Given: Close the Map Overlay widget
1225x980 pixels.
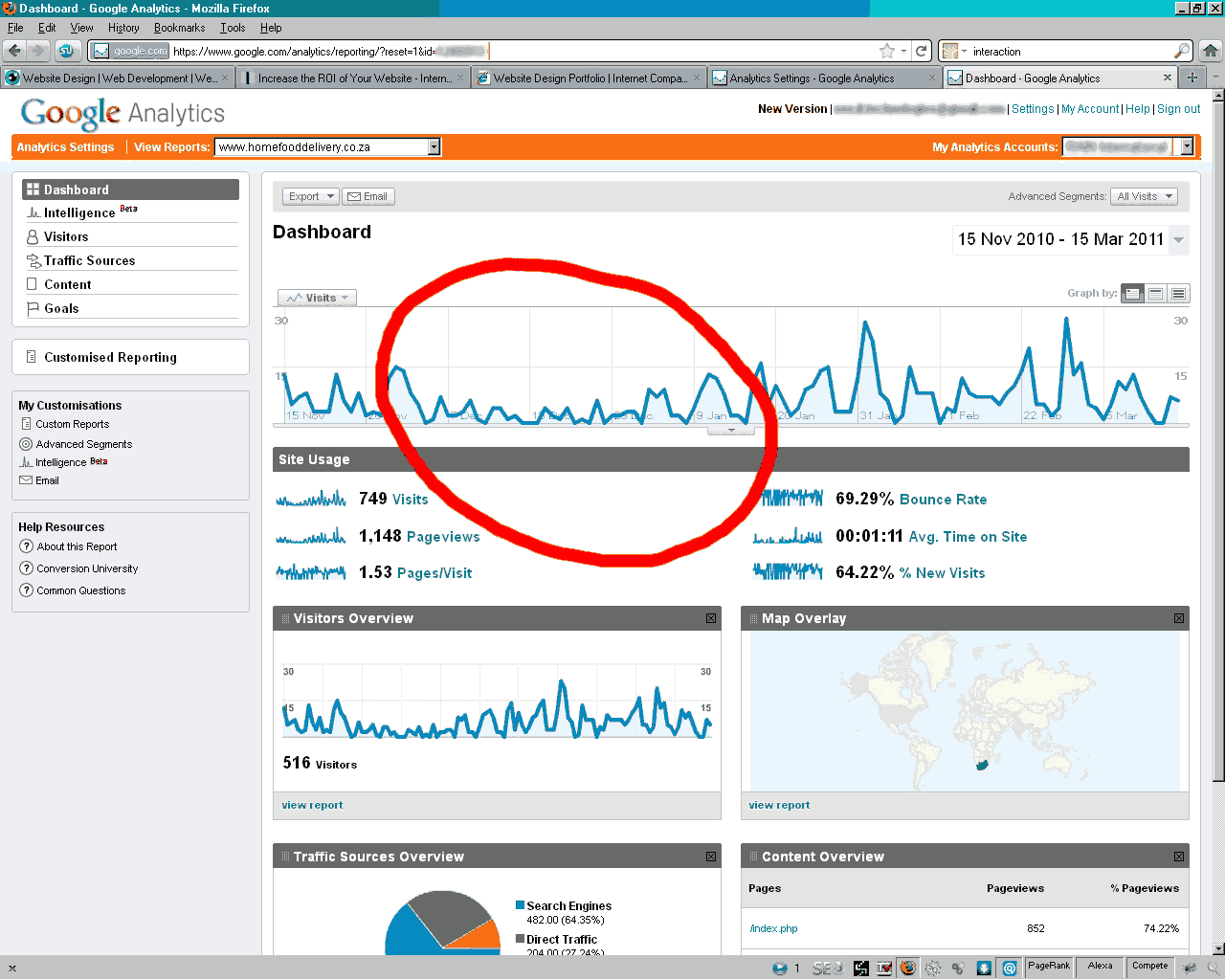Looking at the screenshot, I should 1179,618.
